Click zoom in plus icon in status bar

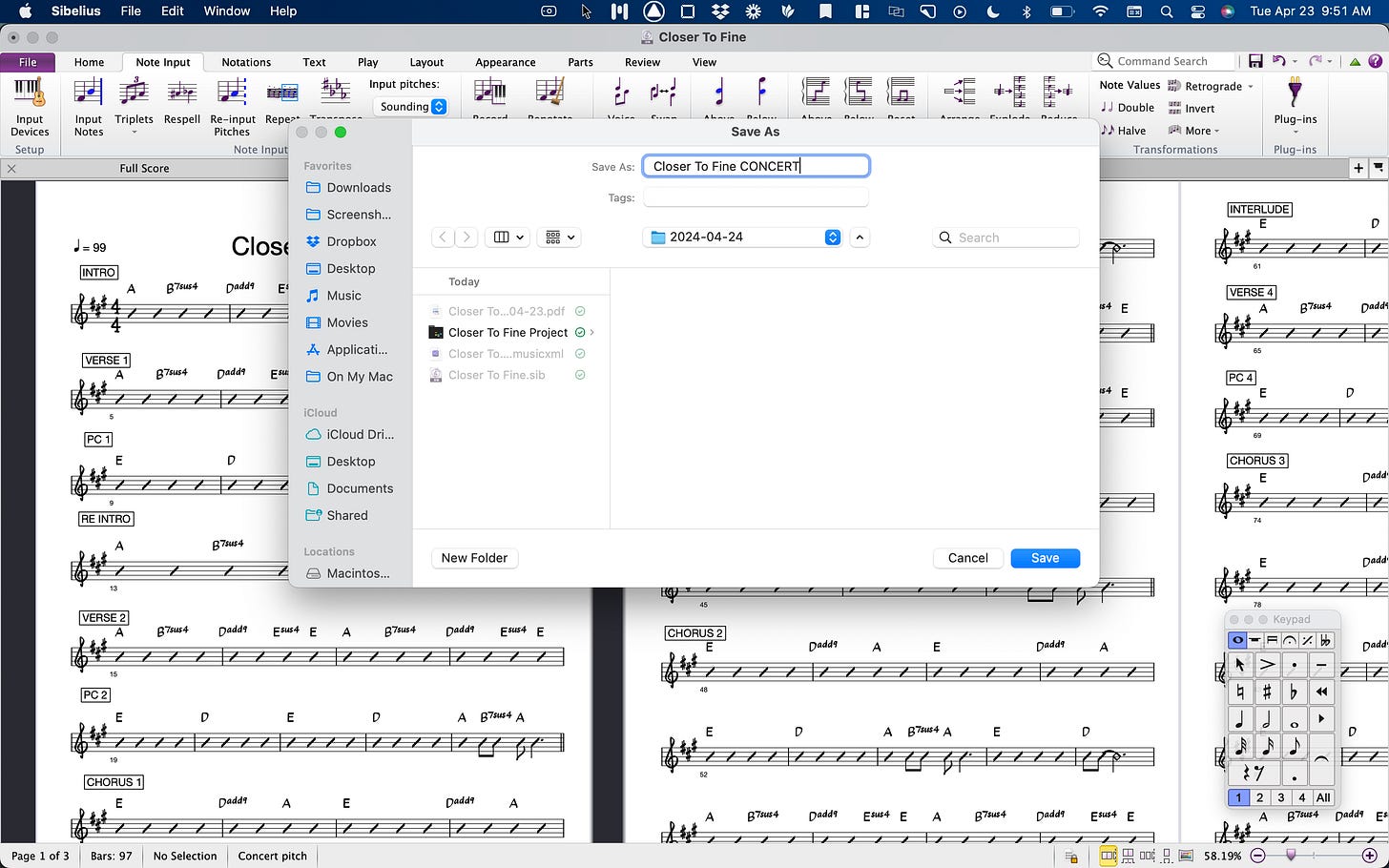tap(1369, 856)
